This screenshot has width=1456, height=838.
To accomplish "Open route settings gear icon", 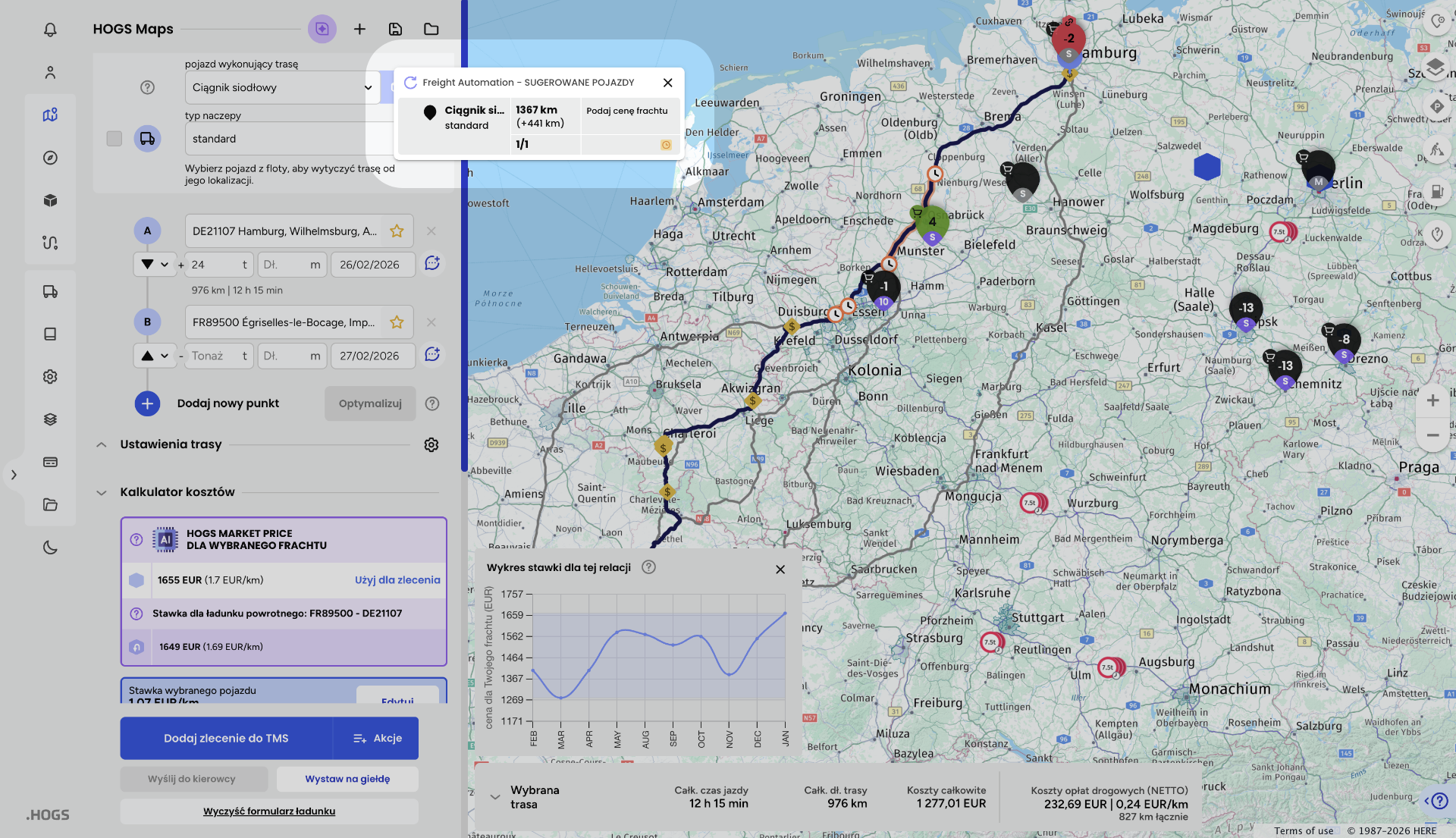I will (x=431, y=445).
